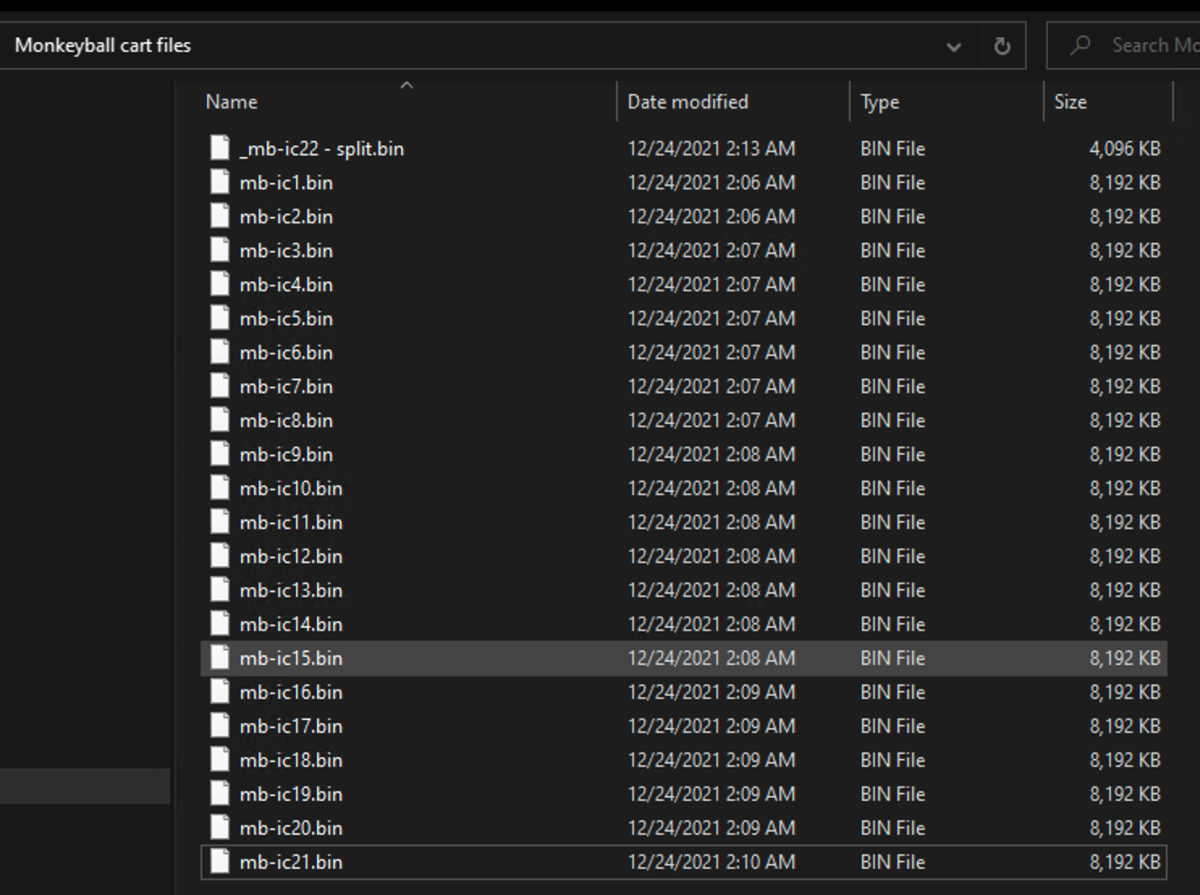Select file name mb-ic4.bin
This screenshot has height=895, width=1200.
point(286,285)
